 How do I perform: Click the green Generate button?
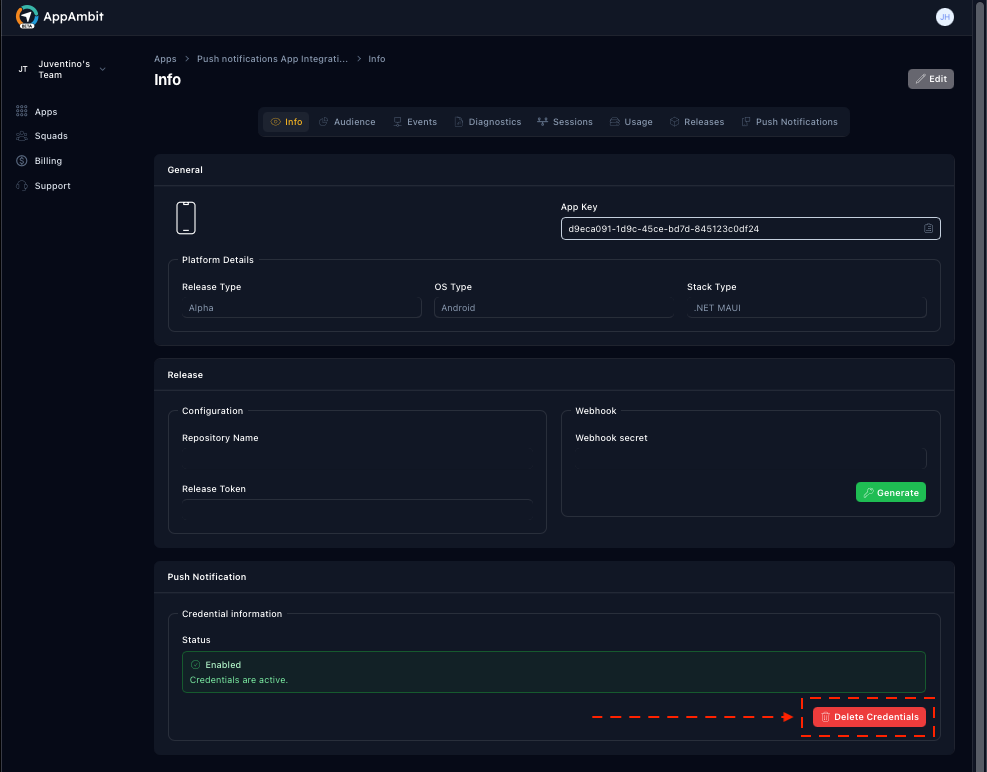890,492
